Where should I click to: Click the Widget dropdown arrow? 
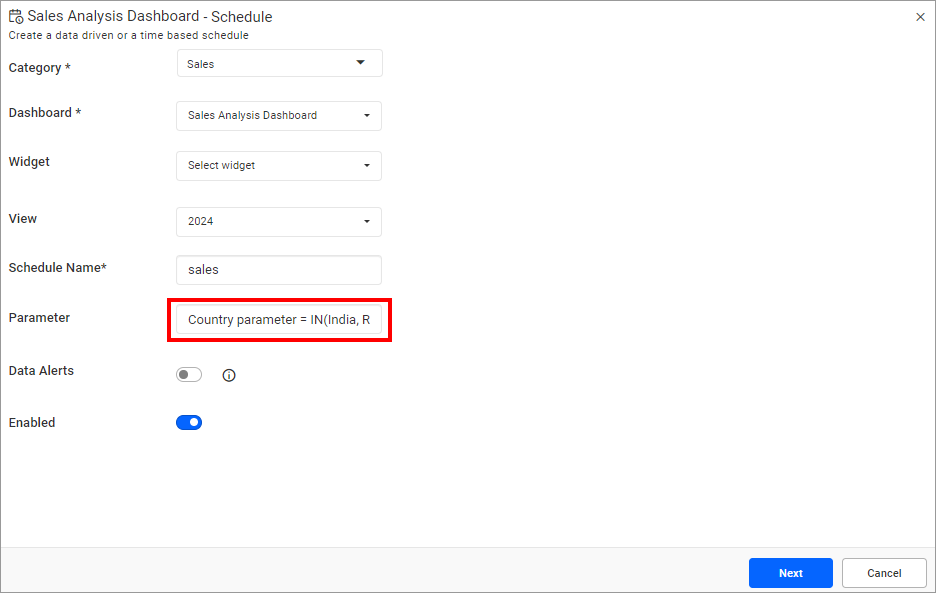point(367,165)
